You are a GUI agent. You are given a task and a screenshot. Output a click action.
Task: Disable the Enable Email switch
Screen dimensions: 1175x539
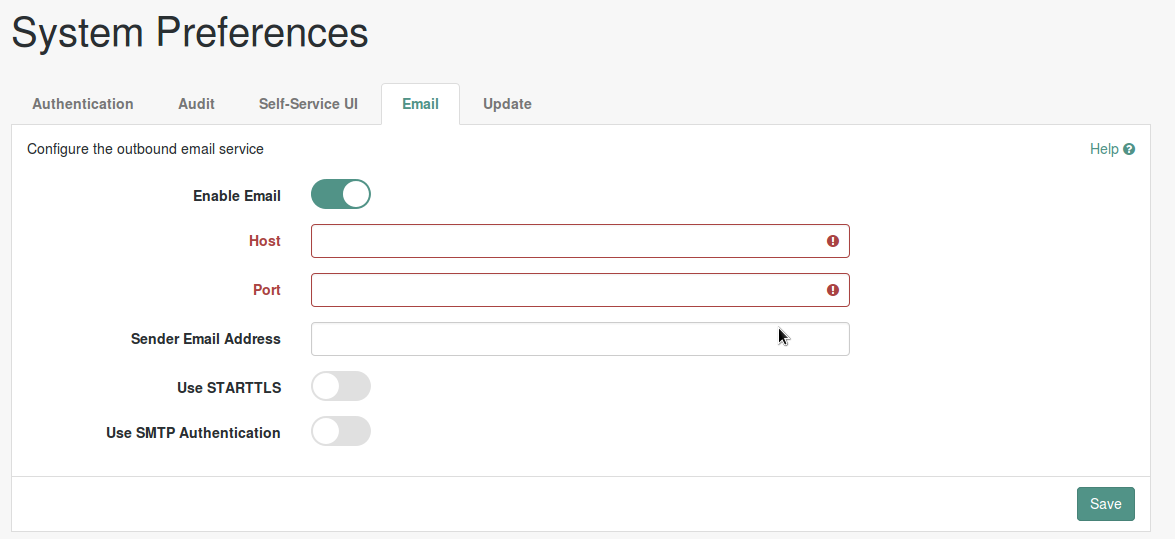pos(341,194)
